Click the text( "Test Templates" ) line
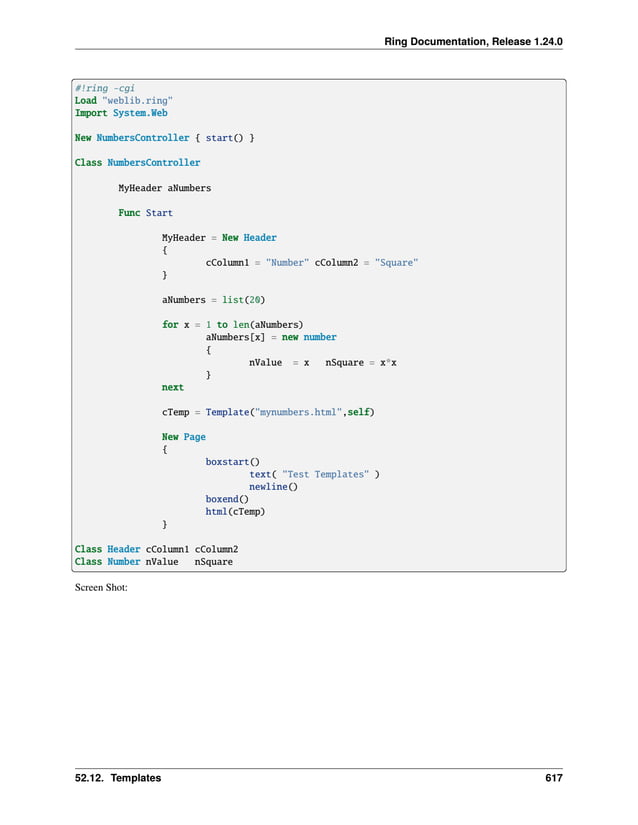The height and width of the screenshot is (825, 638). (315, 474)
